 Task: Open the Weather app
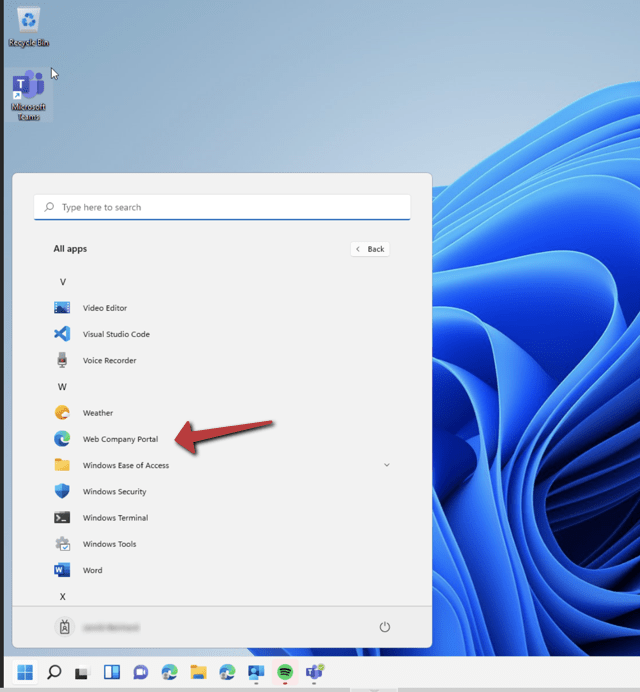(97, 413)
